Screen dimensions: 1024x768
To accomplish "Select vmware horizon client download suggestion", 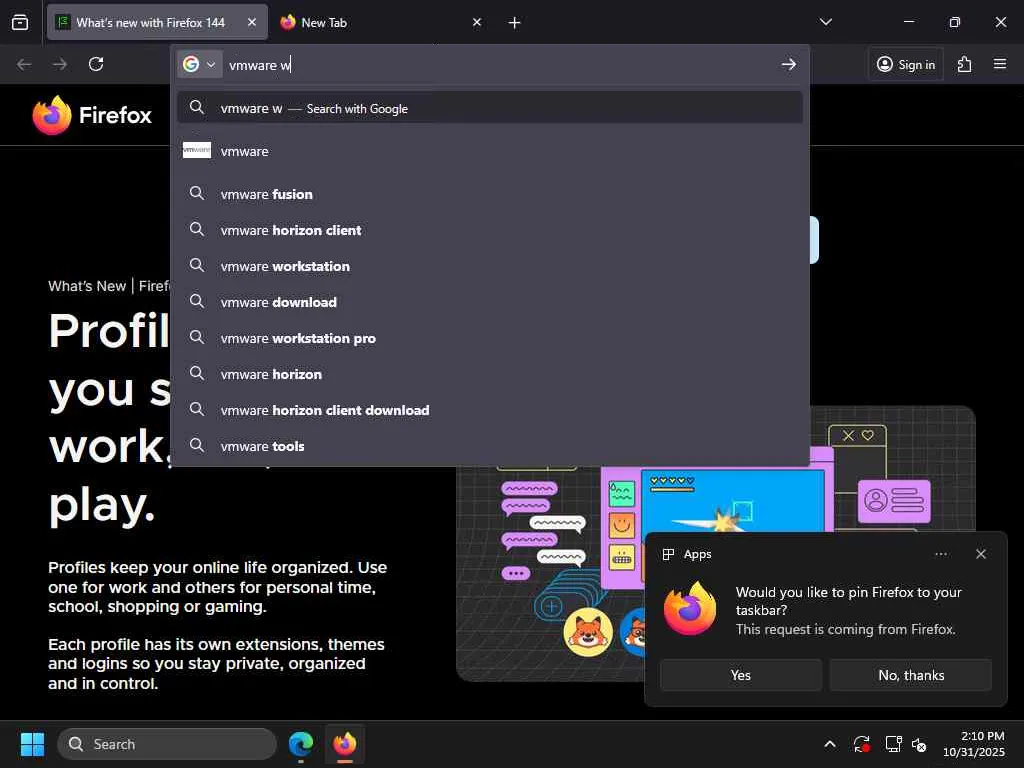I will coord(490,409).
